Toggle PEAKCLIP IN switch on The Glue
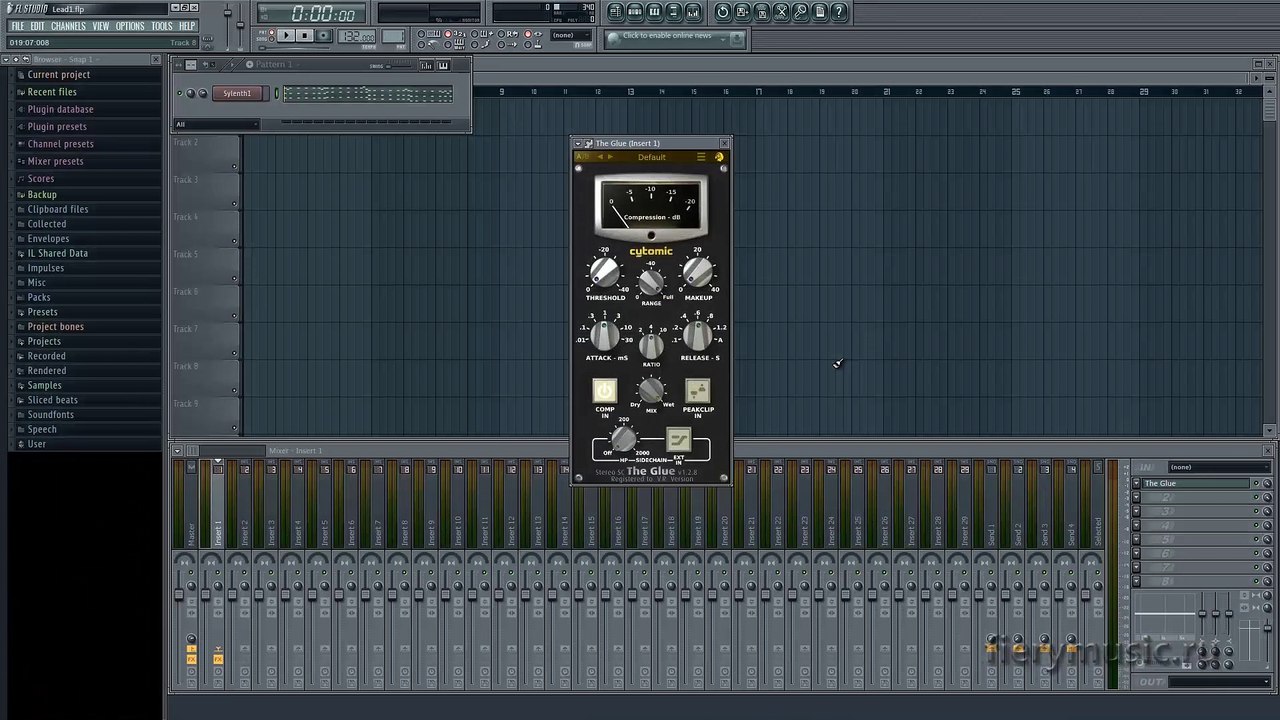The width and height of the screenshot is (1280, 720). pyautogui.click(x=698, y=390)
